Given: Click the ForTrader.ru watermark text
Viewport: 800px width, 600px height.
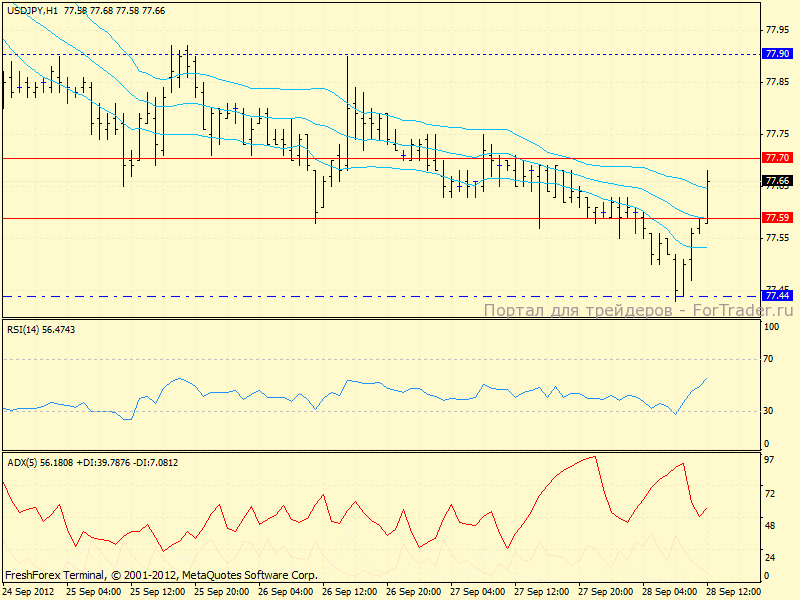Looking at the screenshot, I should (x=638, y=310).
